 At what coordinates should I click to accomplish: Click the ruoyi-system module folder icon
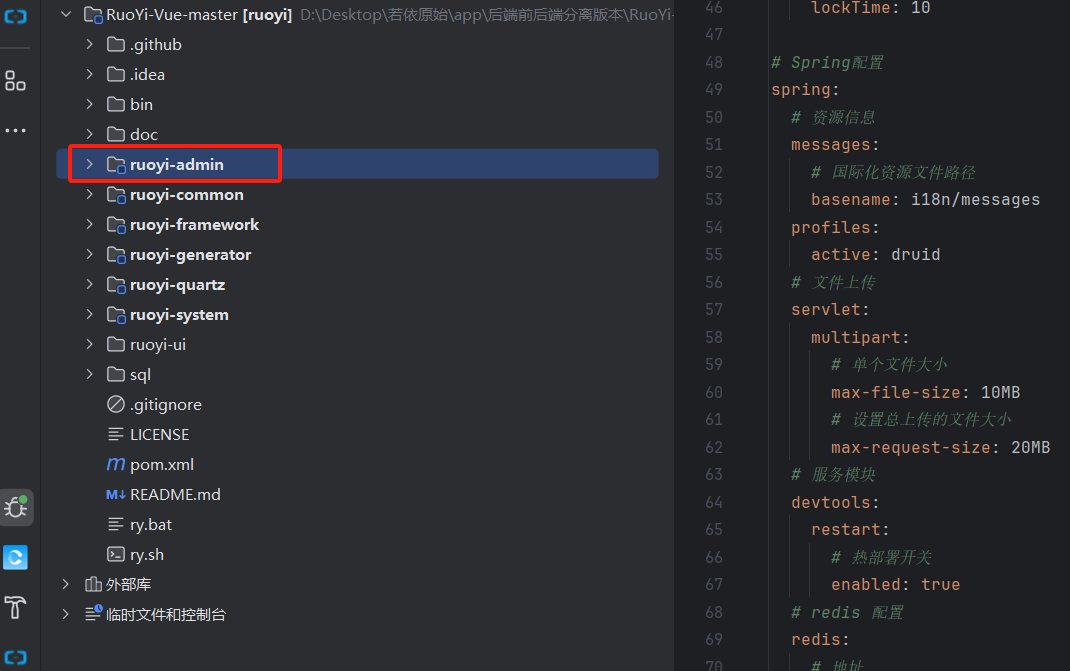click(116, 315)
